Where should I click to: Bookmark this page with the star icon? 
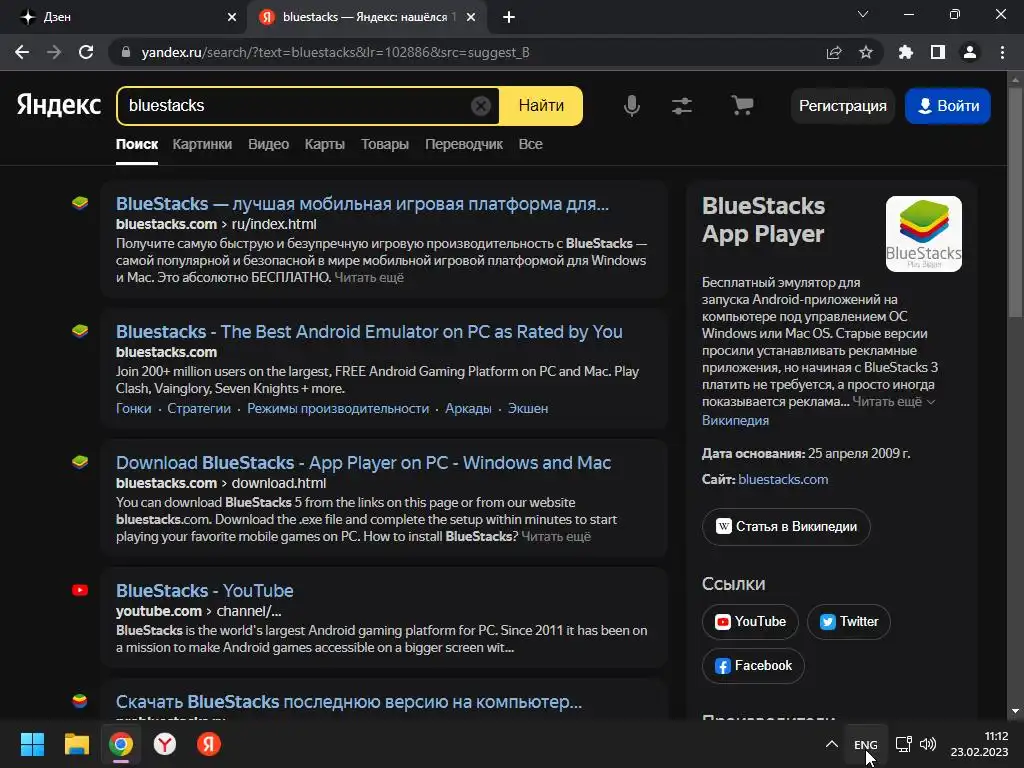[x=866, y=52]
